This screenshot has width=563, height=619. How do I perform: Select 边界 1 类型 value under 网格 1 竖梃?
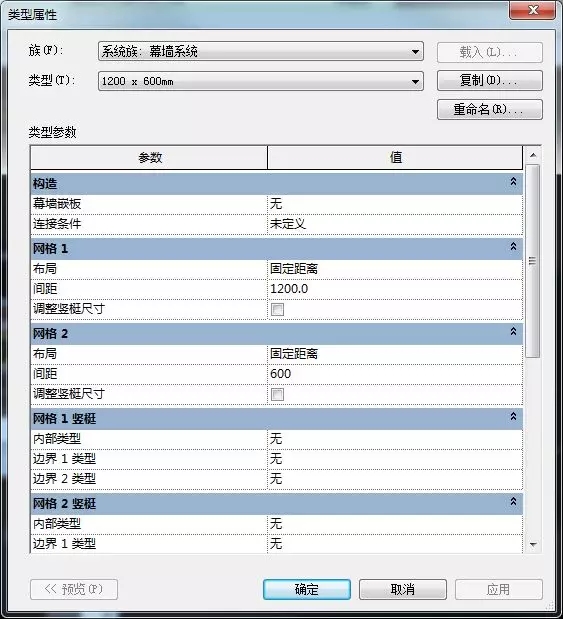[395, 459]
